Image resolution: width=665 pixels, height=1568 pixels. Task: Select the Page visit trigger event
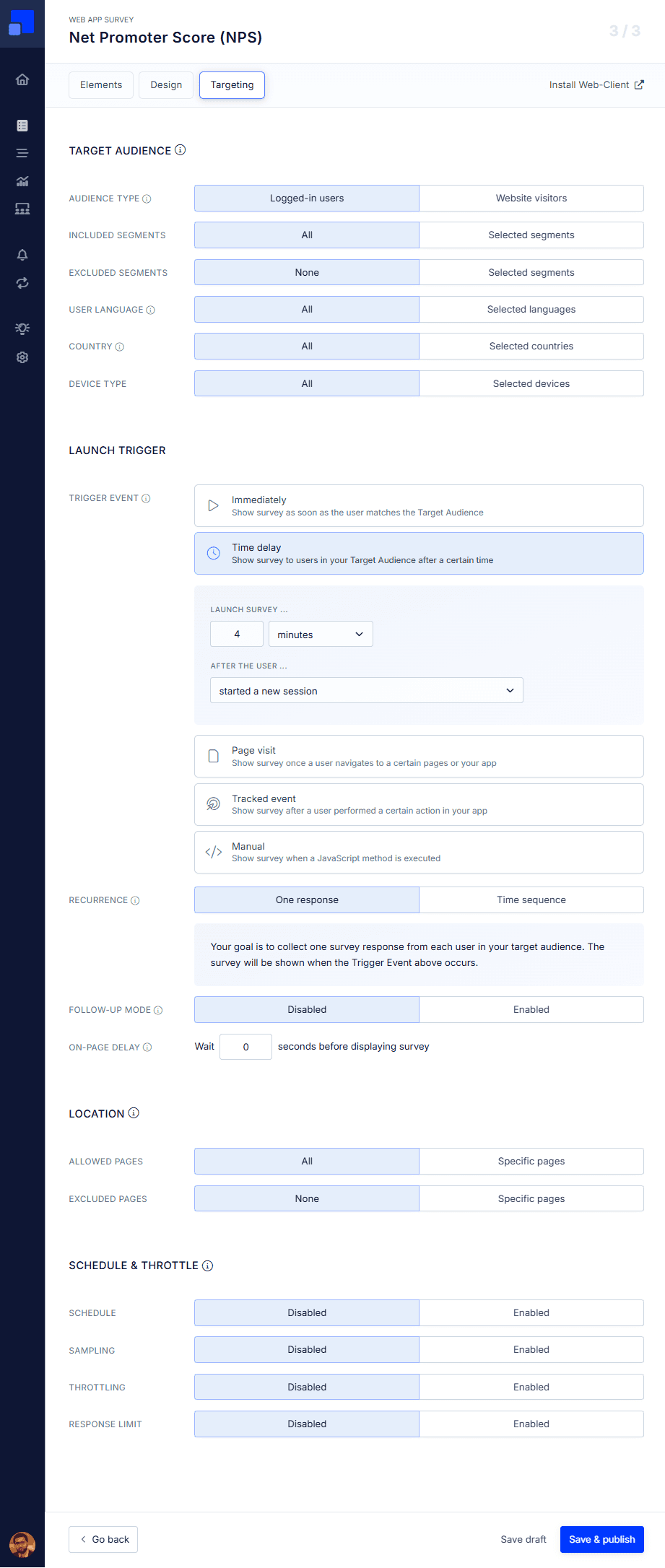419,757
